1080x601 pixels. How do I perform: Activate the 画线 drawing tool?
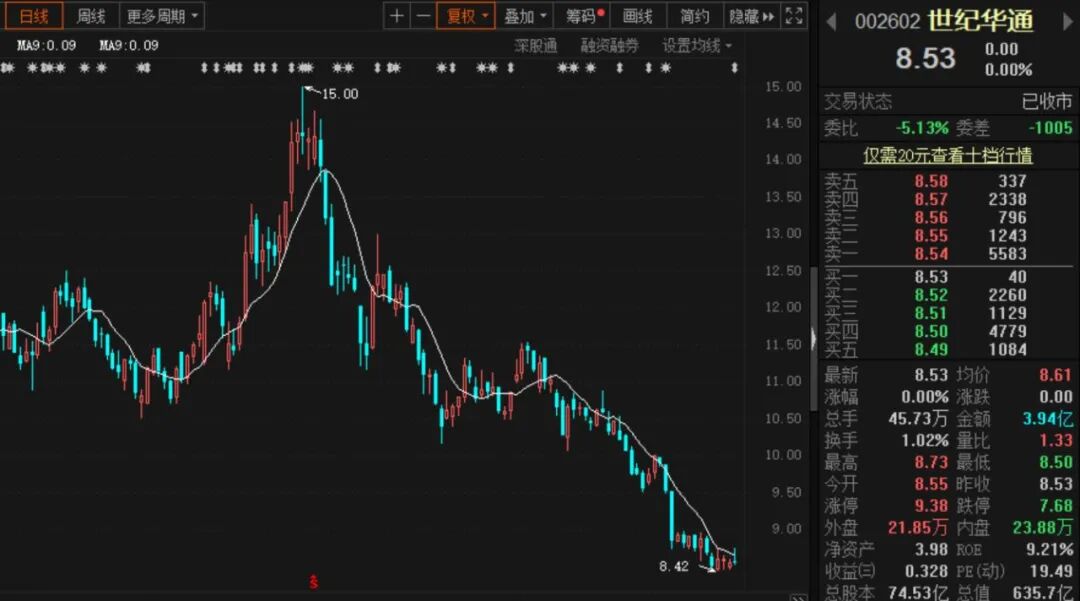pos(638,16)
